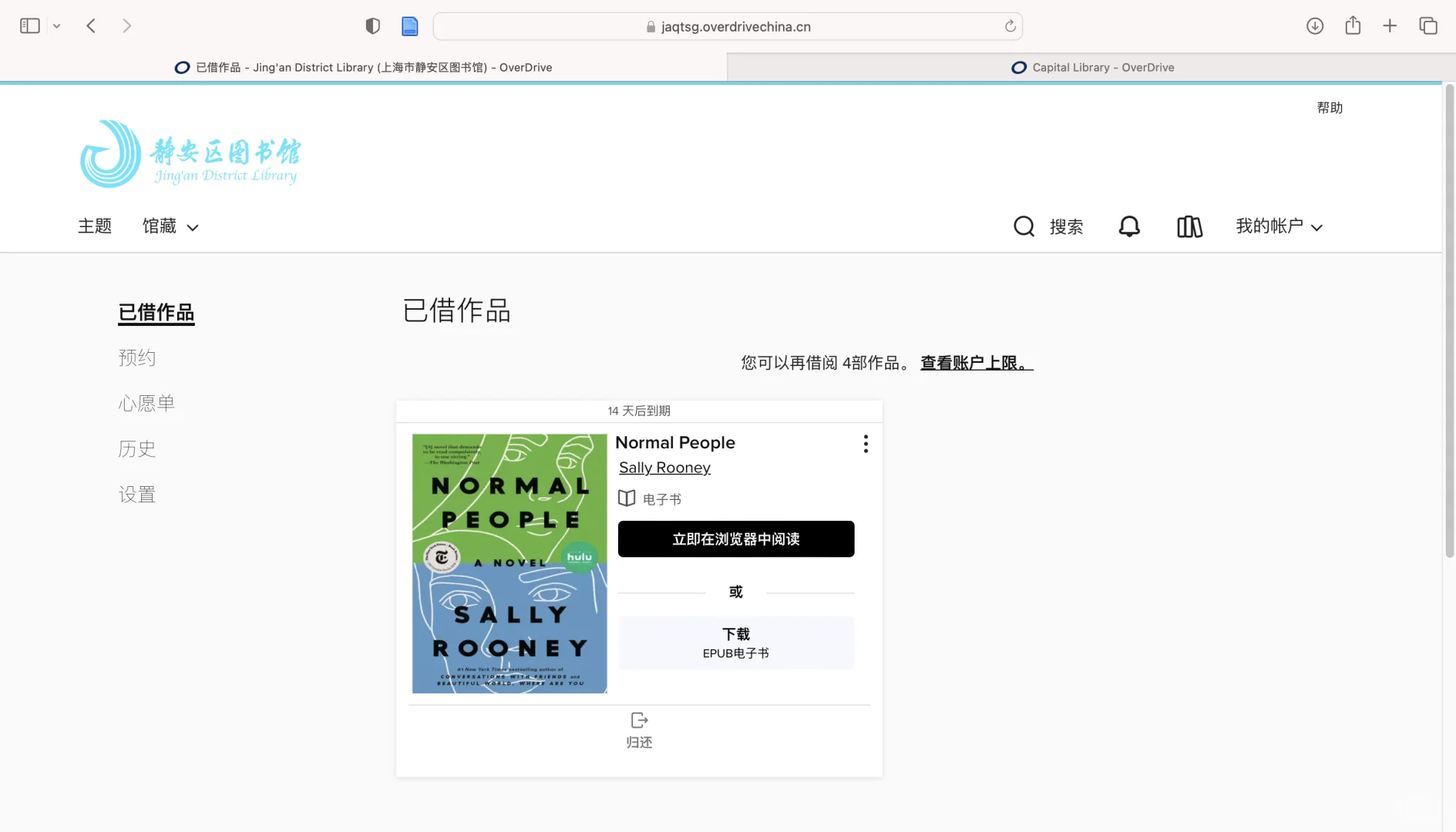Viewport: 1456px width, 832px height.
Task: Click the Jing'an District Library logo
Action: pos(190,153)
